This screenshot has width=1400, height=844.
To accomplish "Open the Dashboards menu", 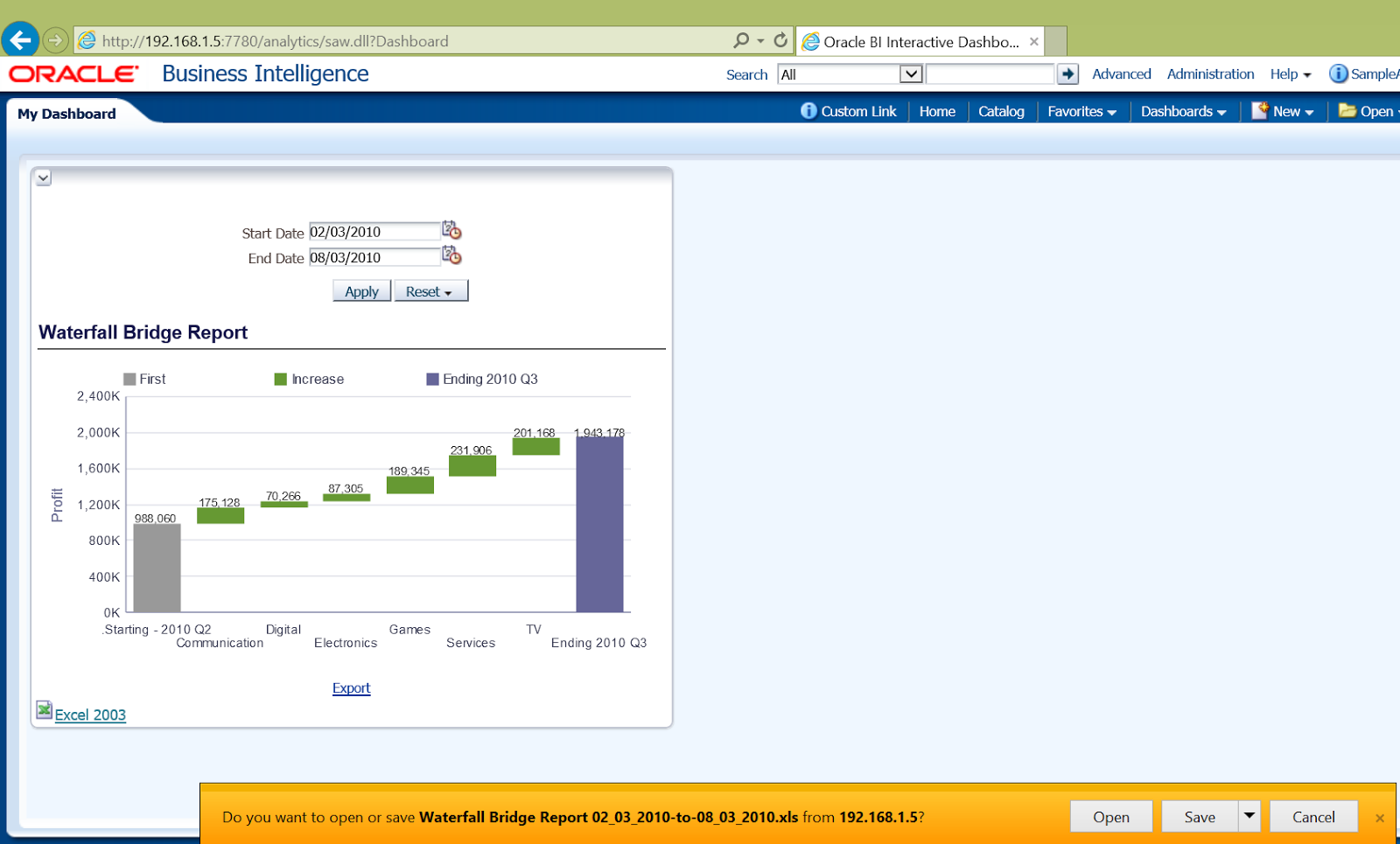I will click(1183, 111).
